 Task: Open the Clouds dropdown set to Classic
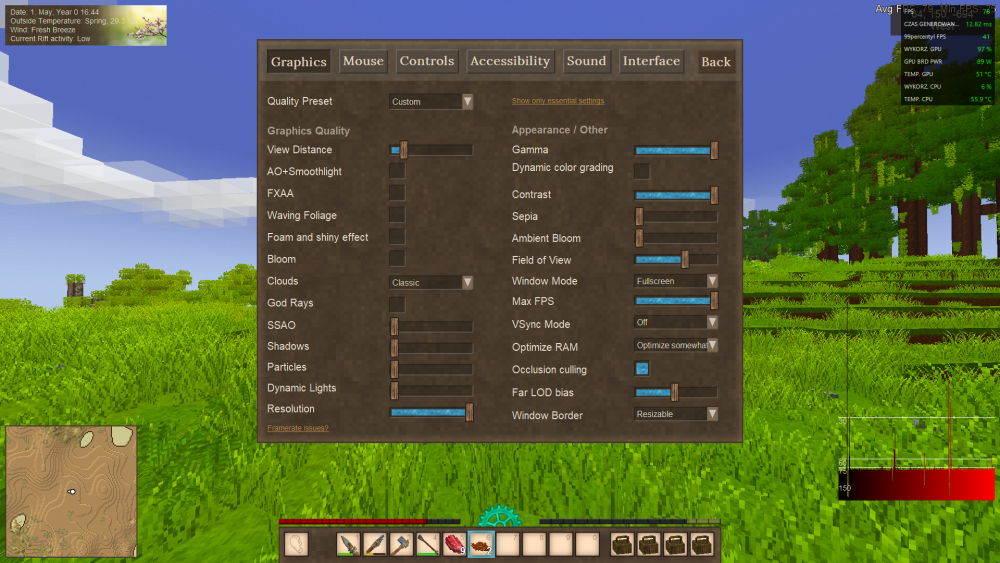click(431, 282)
